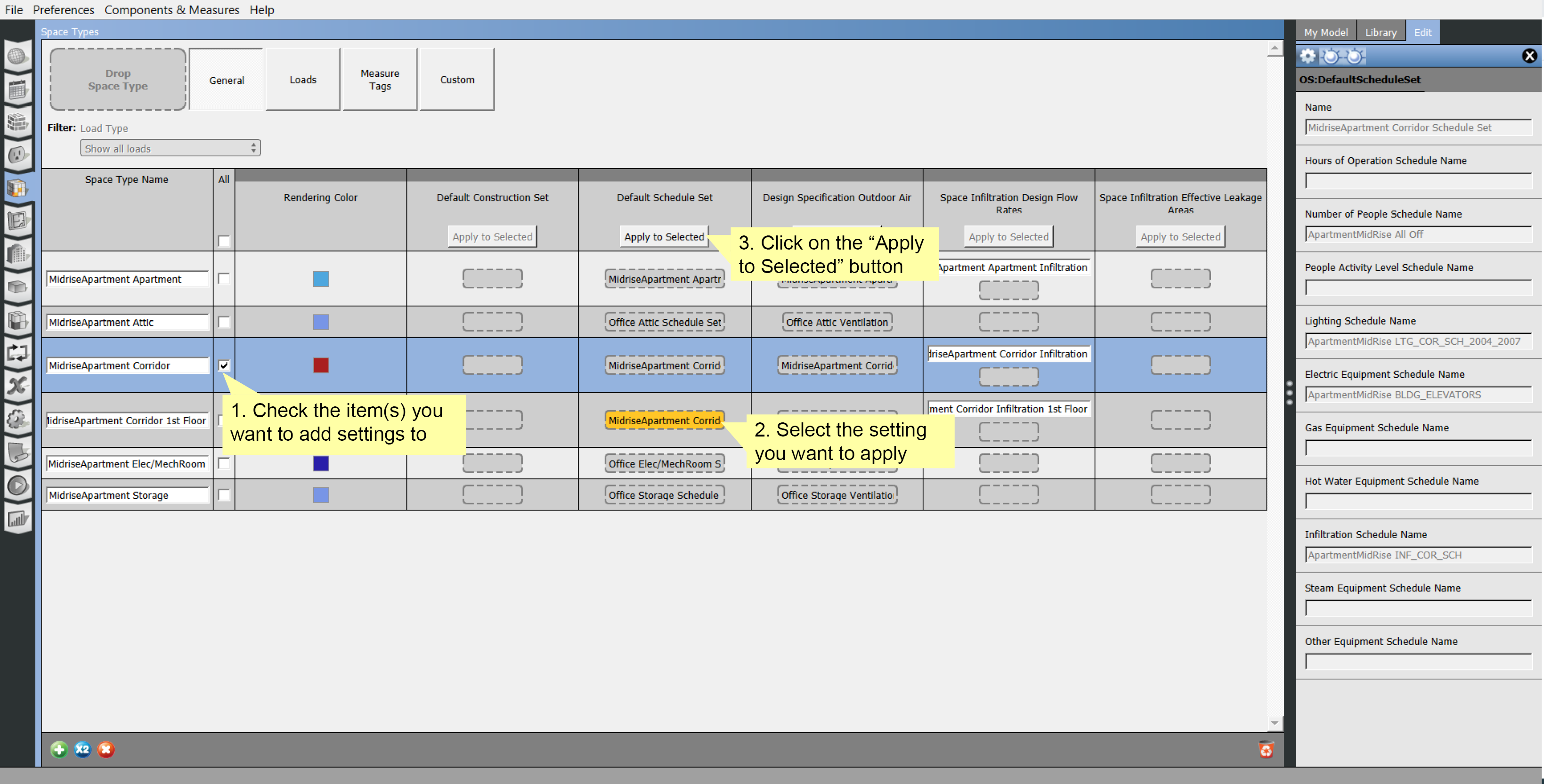1544x784 pixels.
Task: Click the green add new object button
Action: pos(59,749)
